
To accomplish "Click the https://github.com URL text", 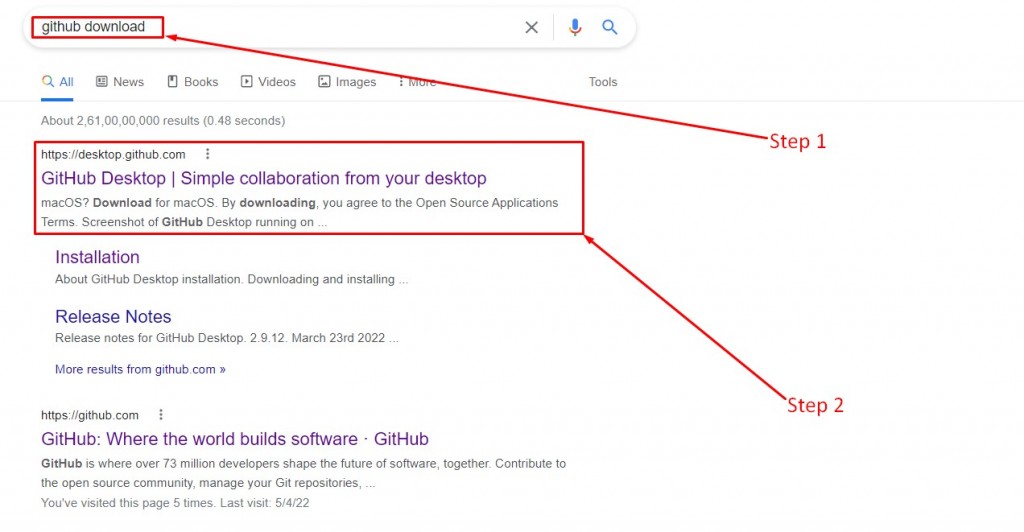I will pos(90,415).
